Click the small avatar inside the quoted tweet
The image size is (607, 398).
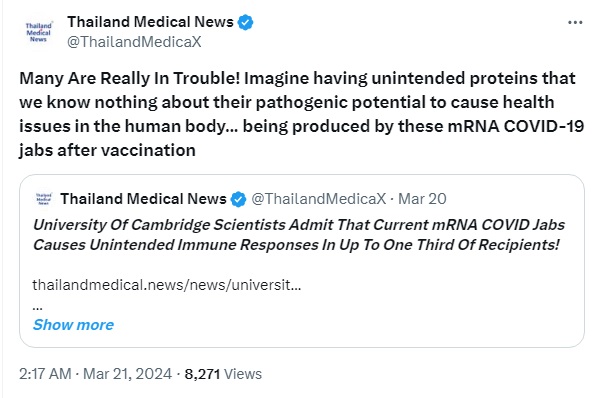[44, 199]
